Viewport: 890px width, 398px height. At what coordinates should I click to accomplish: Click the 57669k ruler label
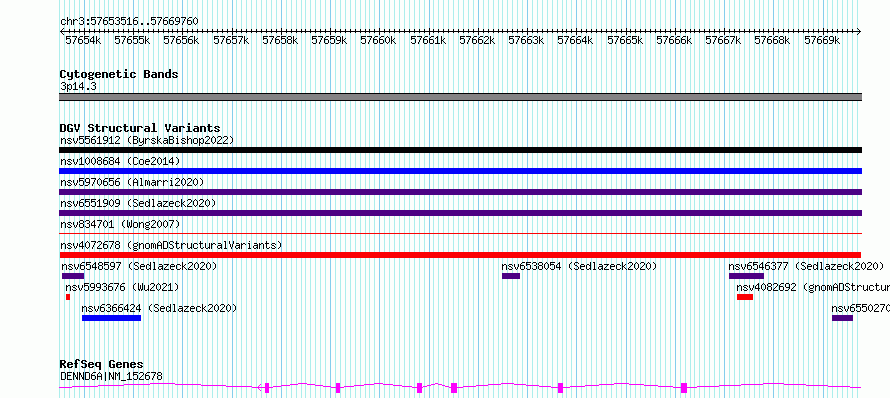point(822,40)
